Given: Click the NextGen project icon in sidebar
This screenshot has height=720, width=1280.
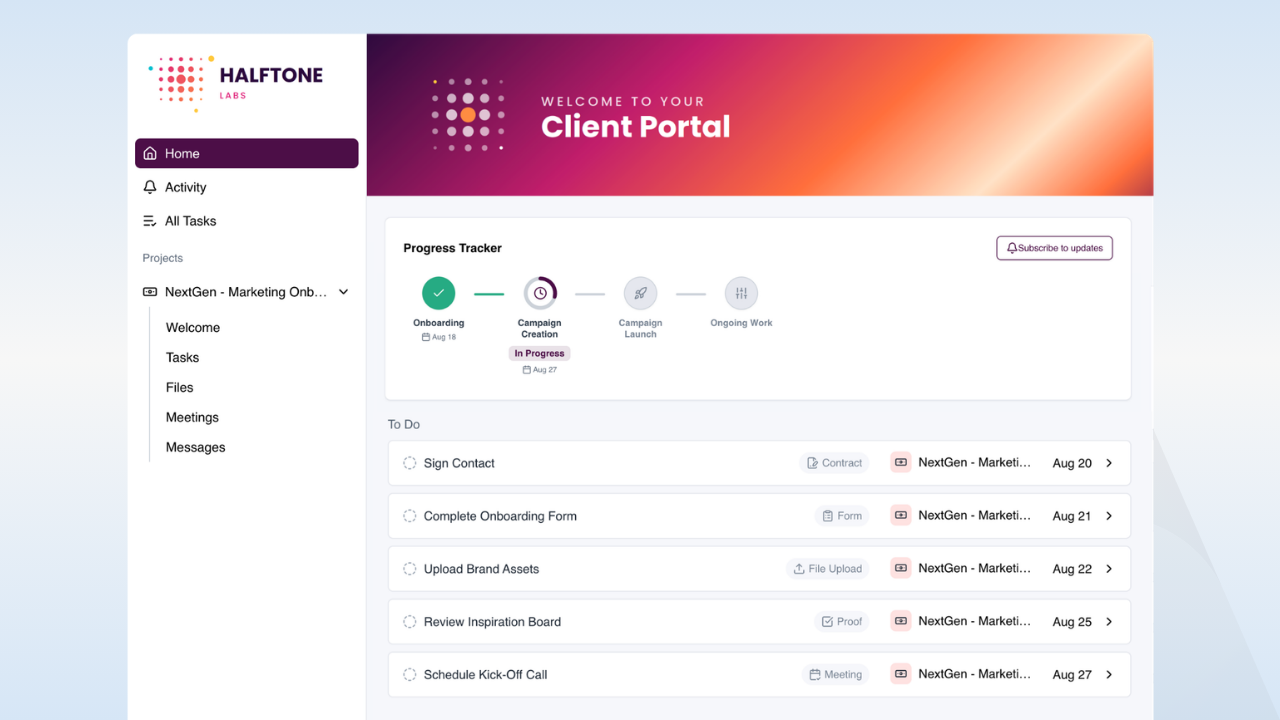Looking at the screenshot, I should click(150, 292).
